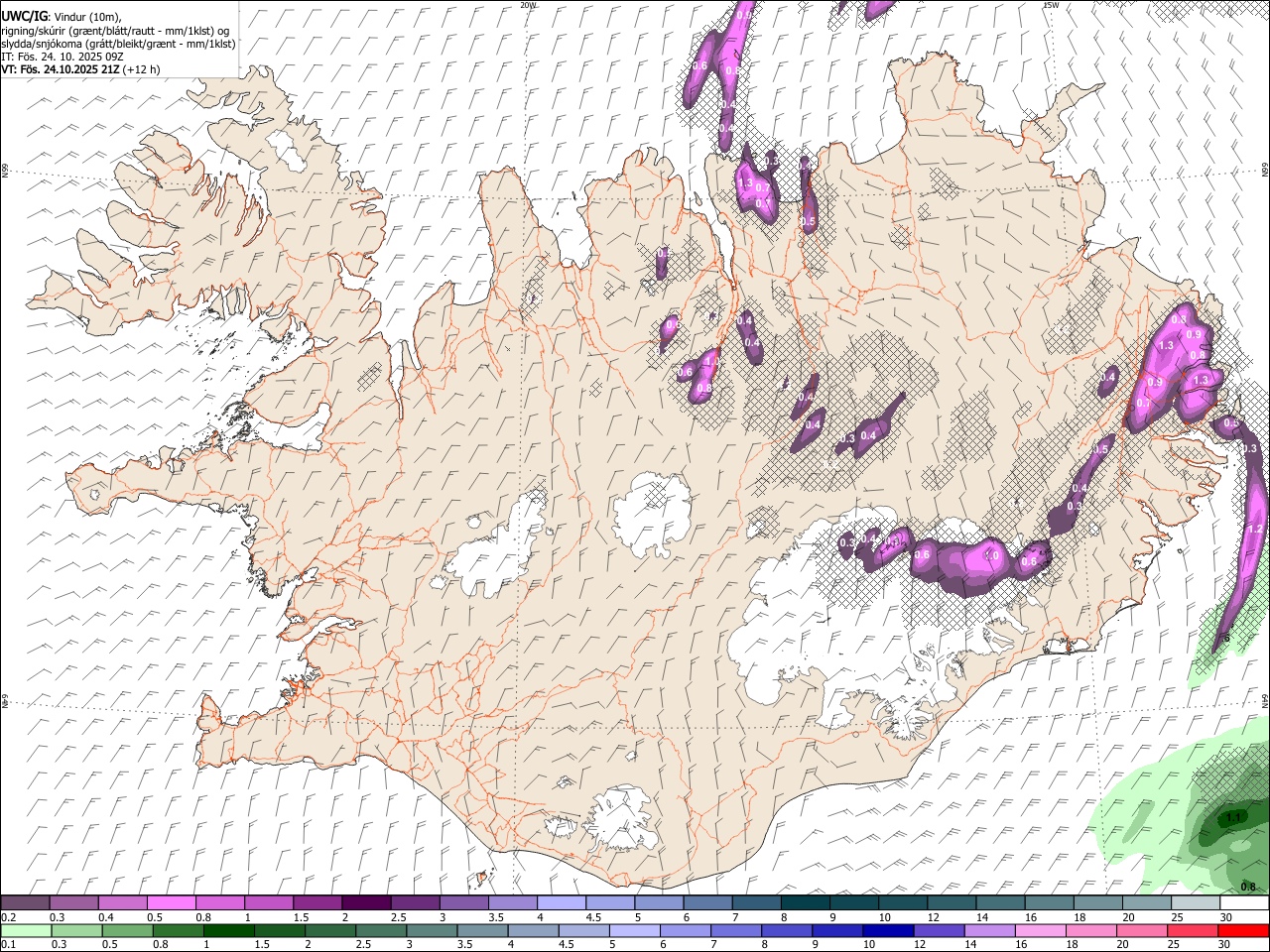Click the 'rigning/skúrir' legend description line
The width and height of the screenshot is (1270, 952).
115,30
